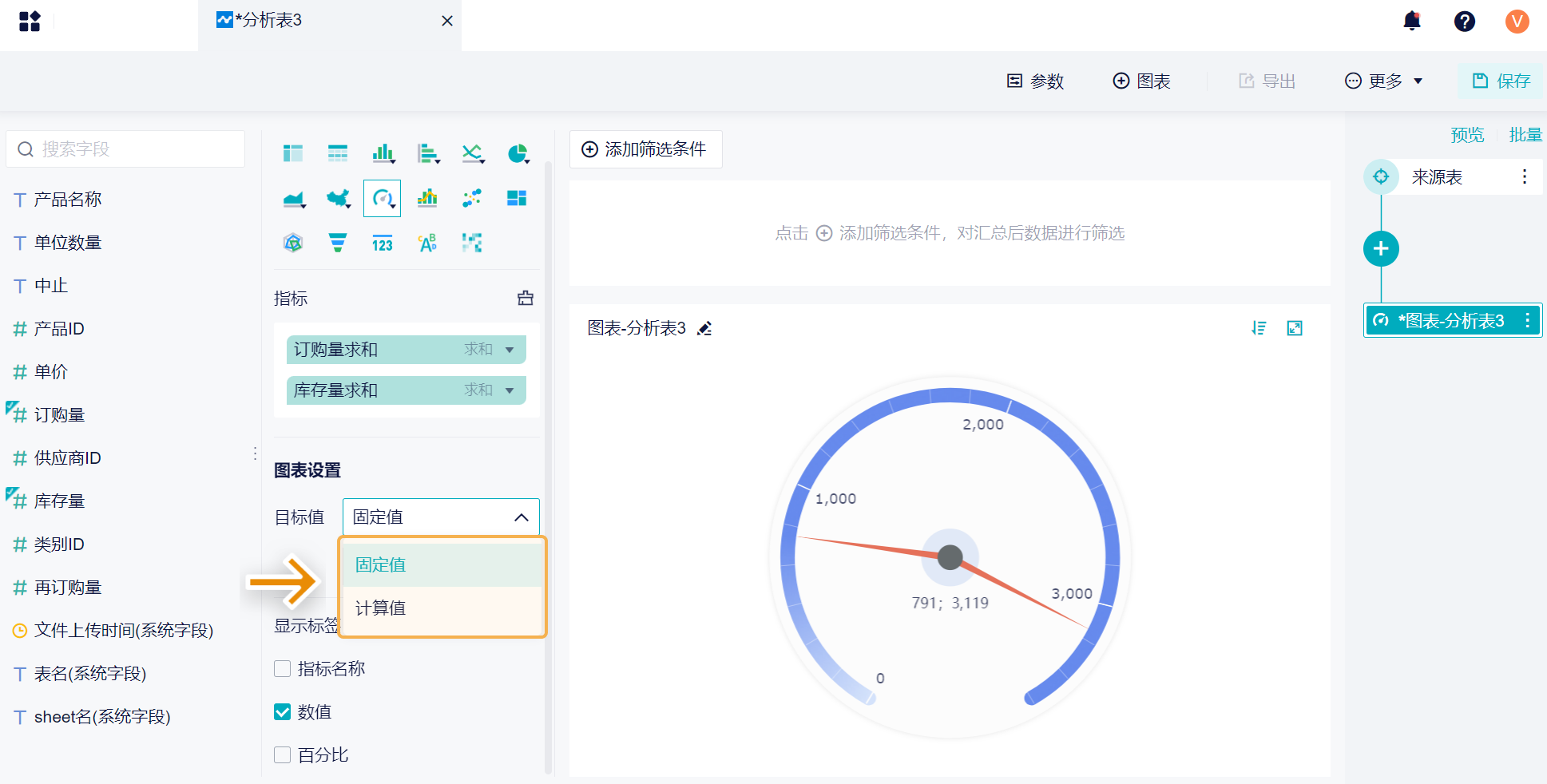Collapse the 目标值 dropdown box
The height and width of the screenshot is (784, 1547).
(441, 517)
